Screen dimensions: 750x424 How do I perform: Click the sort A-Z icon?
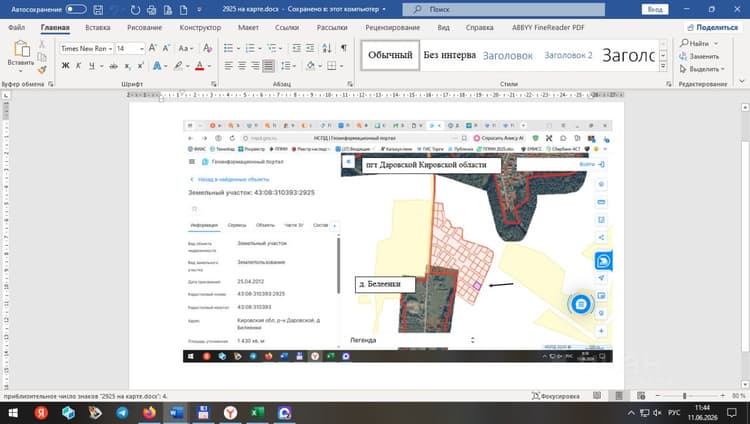[x=327, y=48]
